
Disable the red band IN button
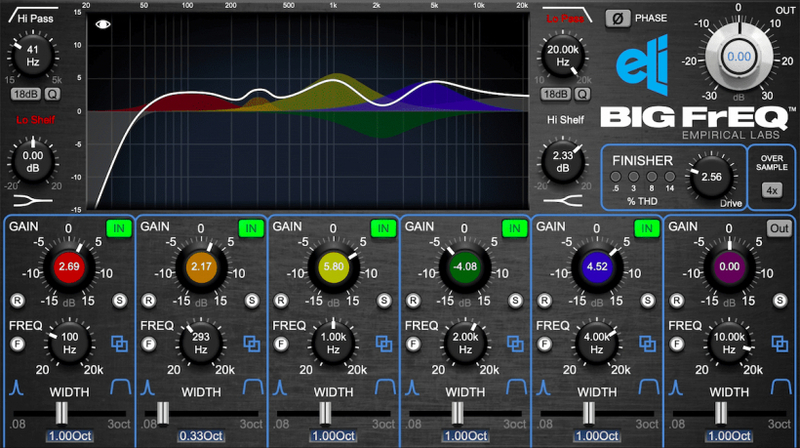(x=119, y=228)
